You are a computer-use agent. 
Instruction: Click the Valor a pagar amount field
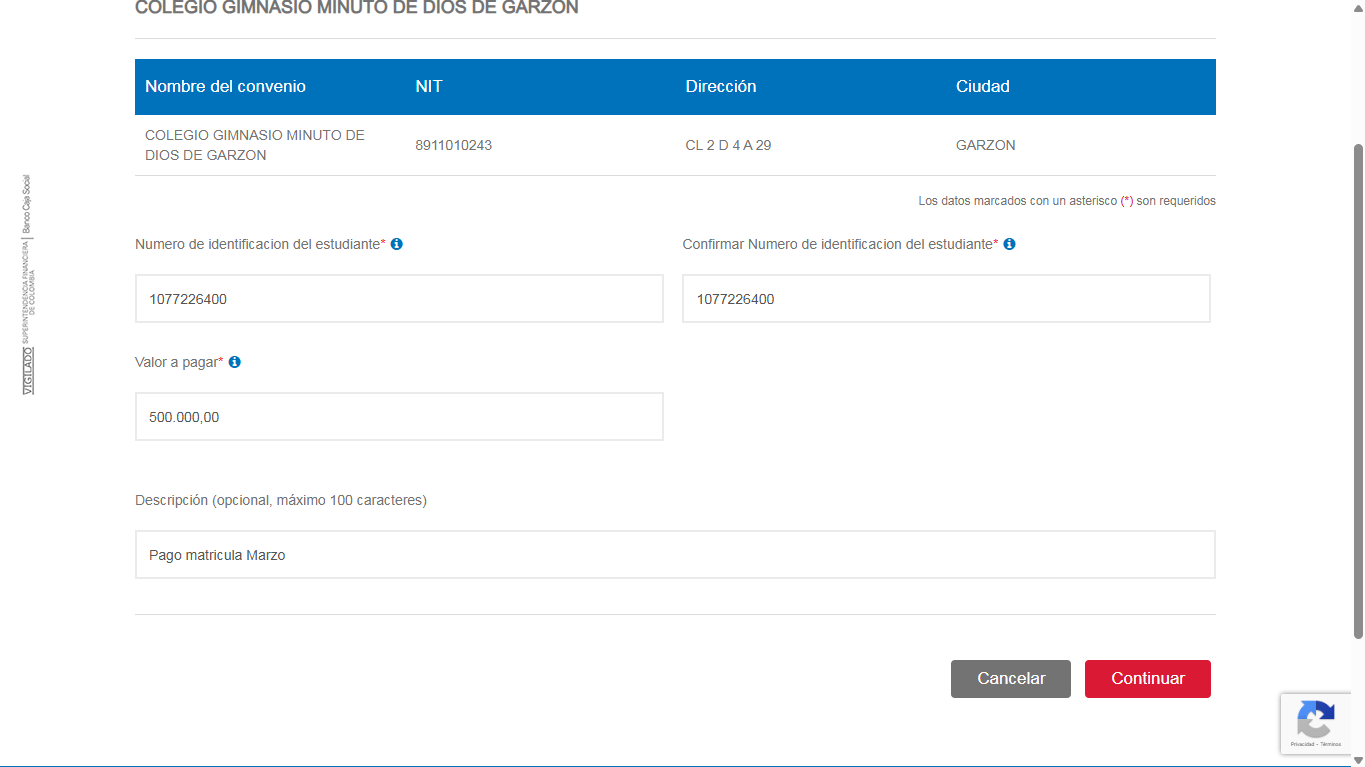pos(399,417)
